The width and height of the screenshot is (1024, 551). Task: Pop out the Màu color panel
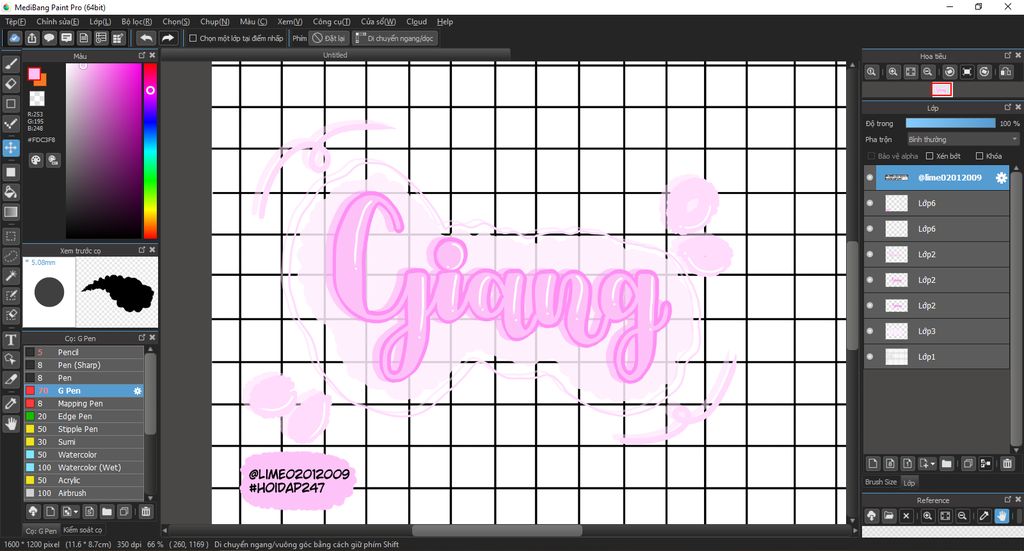click(142, 55)
